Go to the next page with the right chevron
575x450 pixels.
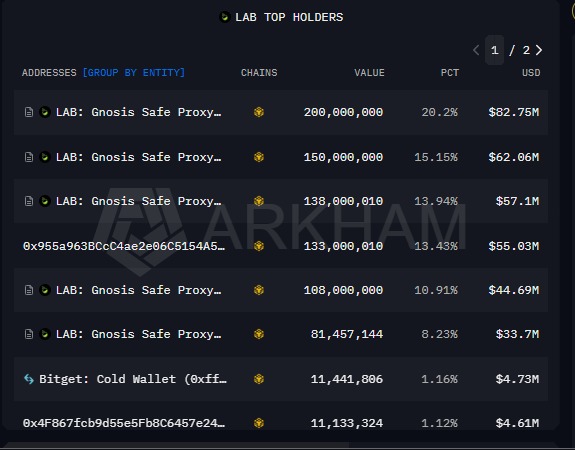(x=539, y=50)
